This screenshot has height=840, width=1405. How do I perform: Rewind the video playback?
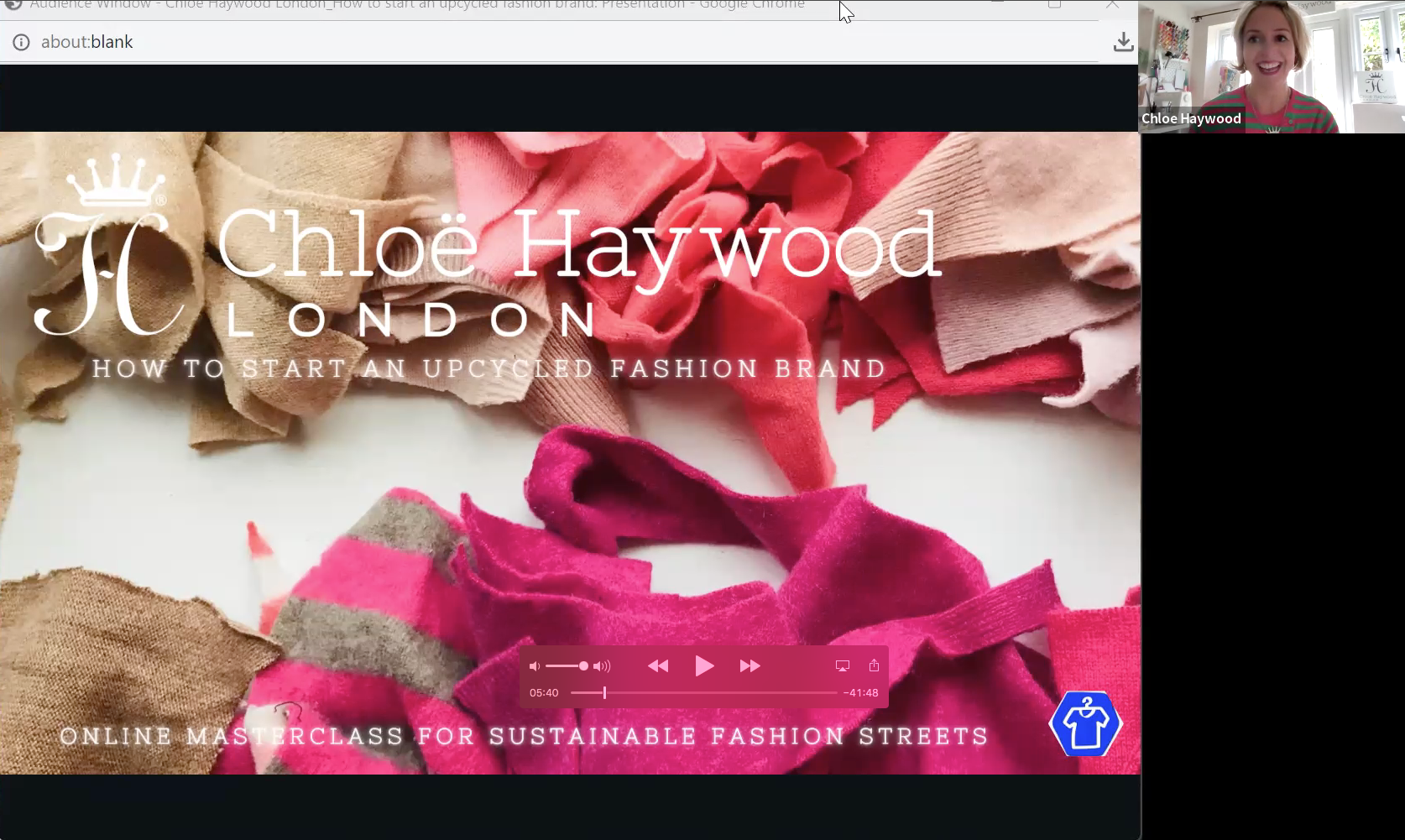click(658, 666)
